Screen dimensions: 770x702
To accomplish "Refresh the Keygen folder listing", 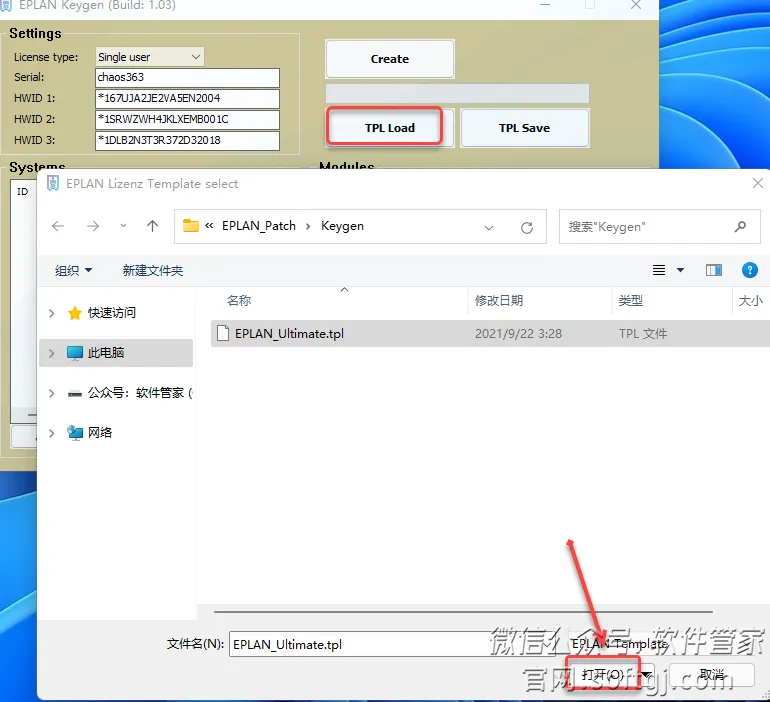I will [527, 227].
